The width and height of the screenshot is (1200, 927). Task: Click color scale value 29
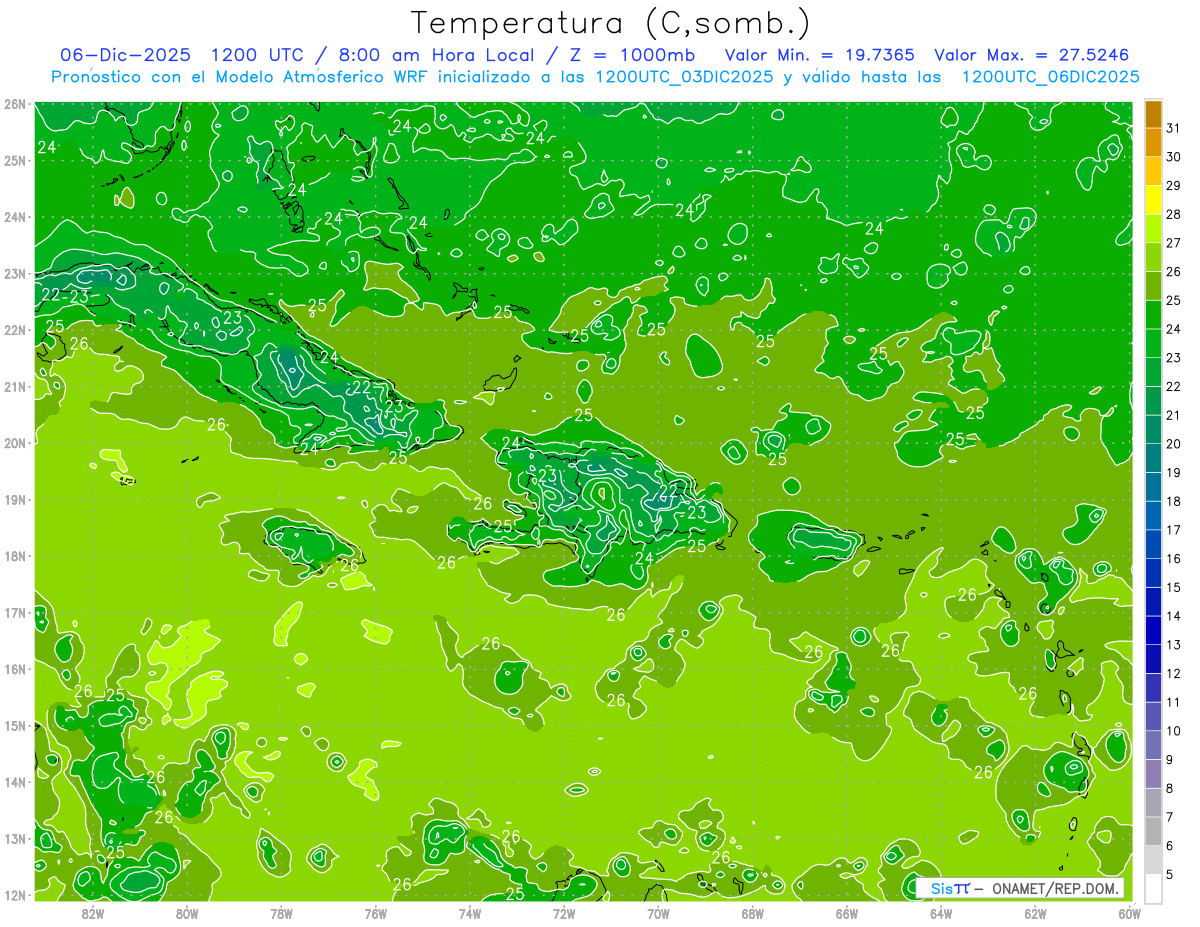coord(1174,186)
